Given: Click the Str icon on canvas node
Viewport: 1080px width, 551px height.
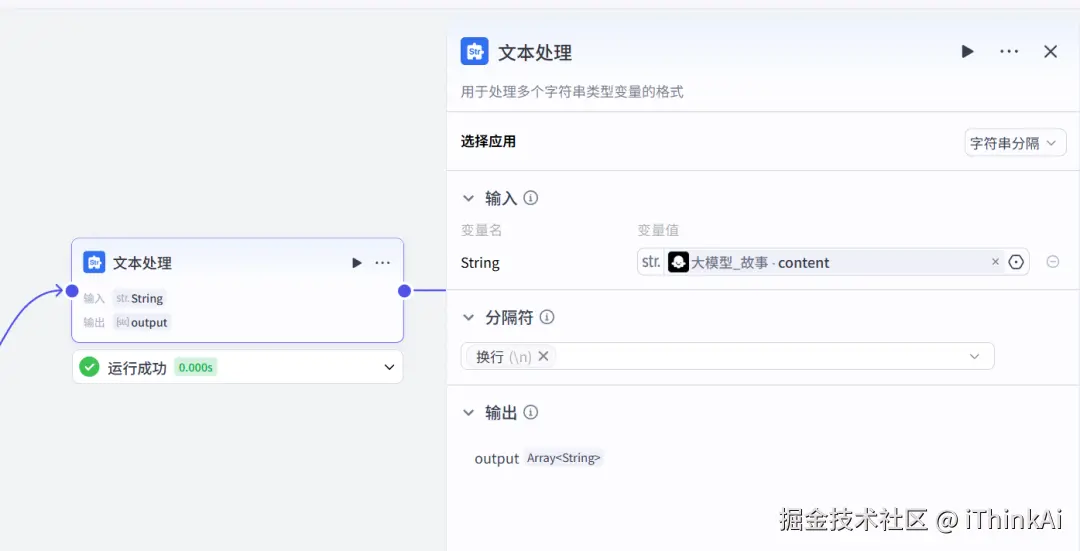Looking at the screenshot, I should click(x=94, y=262).
